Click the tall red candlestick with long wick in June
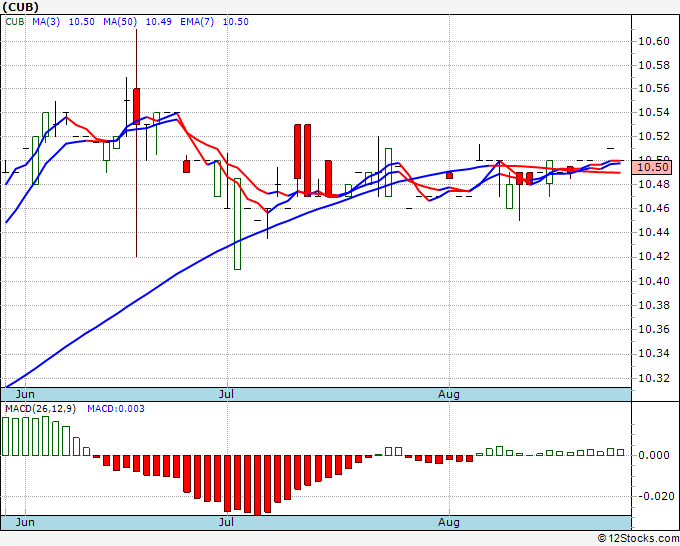Image resolution: width=680 pixels, height=546 pixels. 136,106
